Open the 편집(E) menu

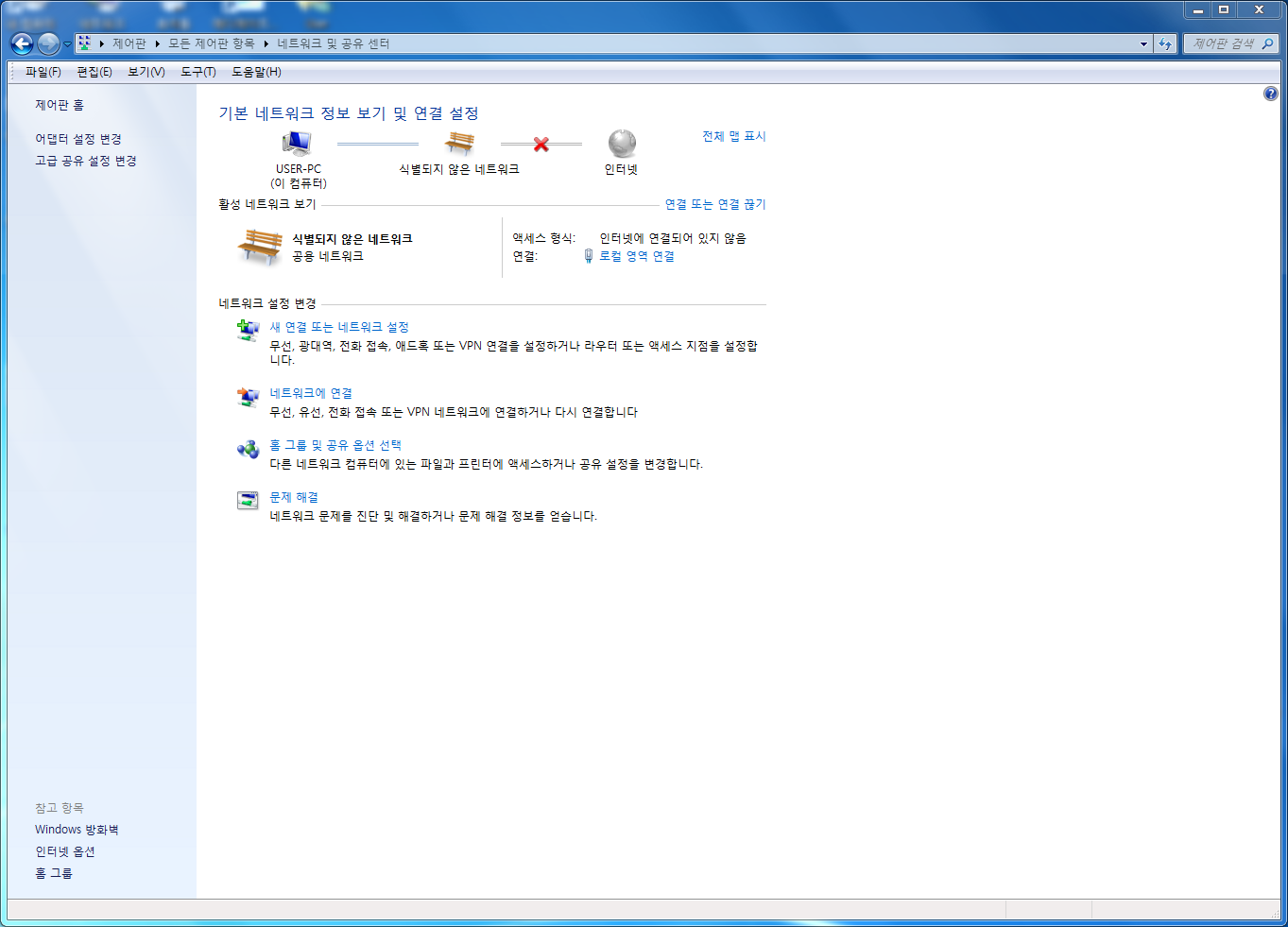94,72
